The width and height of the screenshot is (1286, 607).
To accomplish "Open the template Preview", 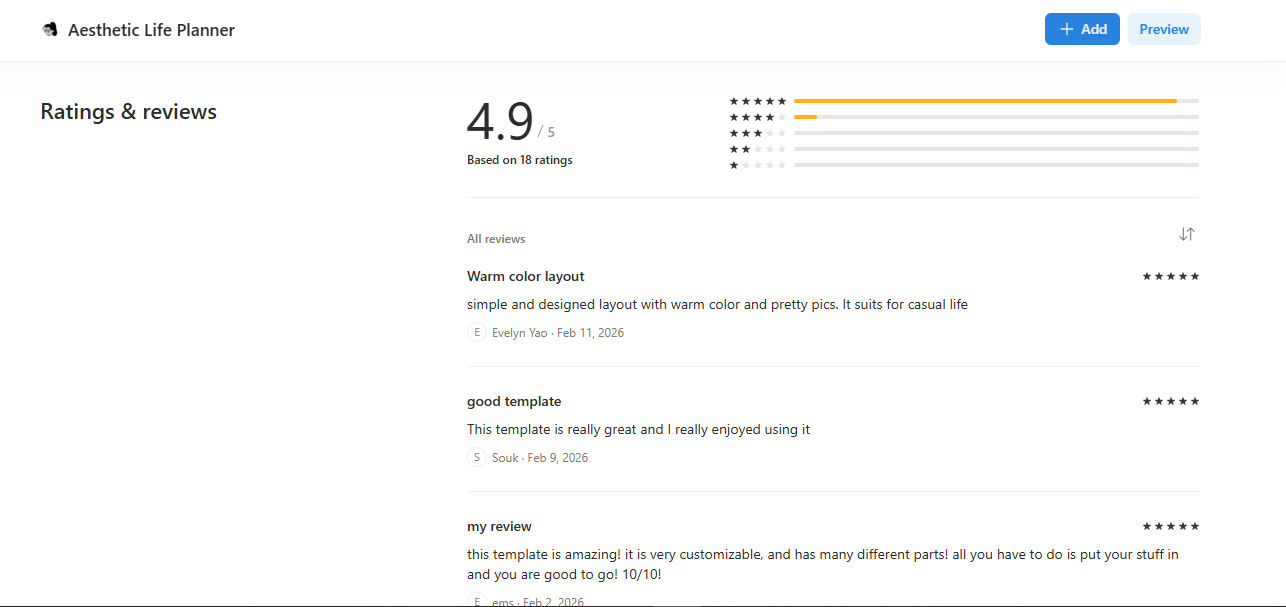I will pyautogui.click(x=1163, y=30).
